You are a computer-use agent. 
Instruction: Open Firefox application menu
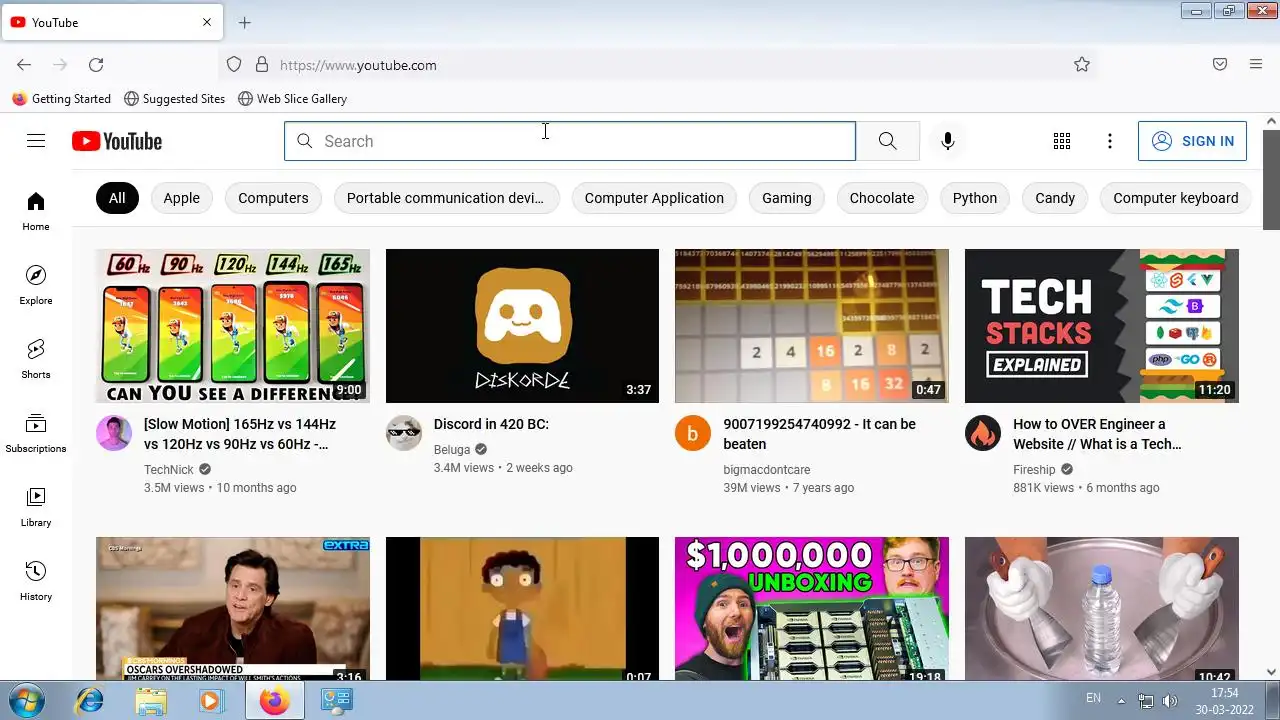tap(1256, 64)
